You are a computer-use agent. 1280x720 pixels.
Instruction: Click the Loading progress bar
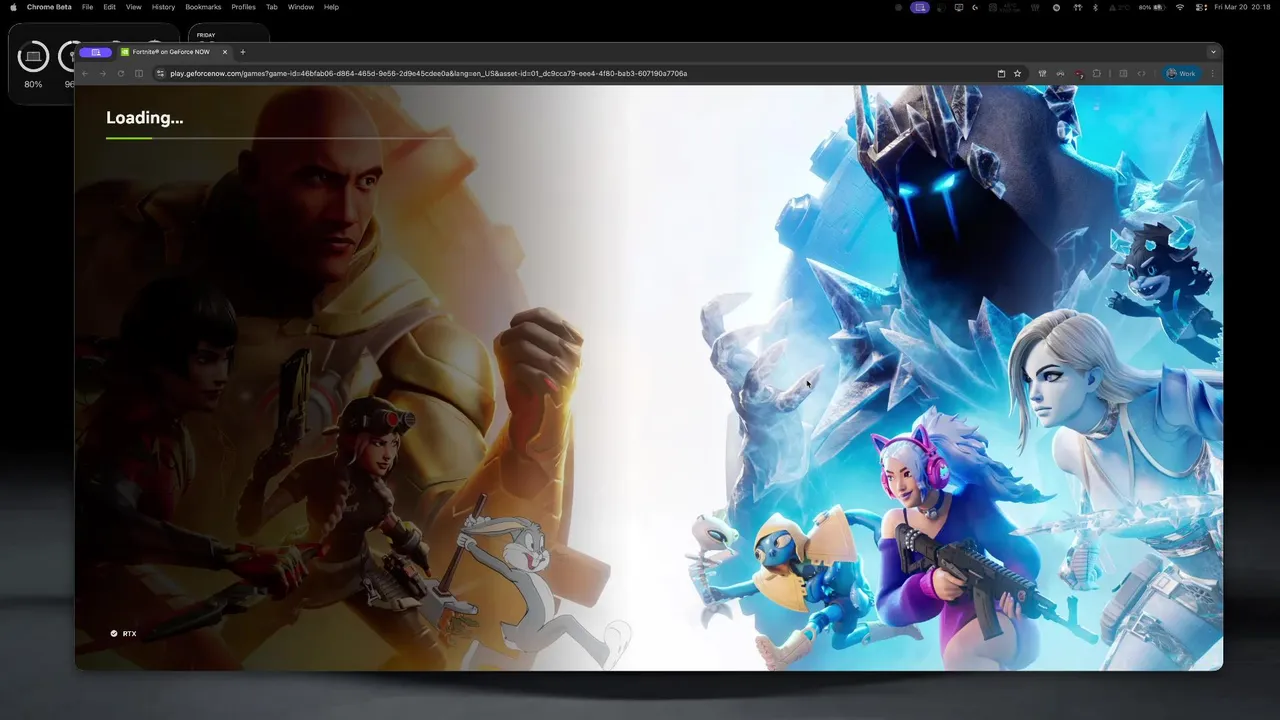278,138
